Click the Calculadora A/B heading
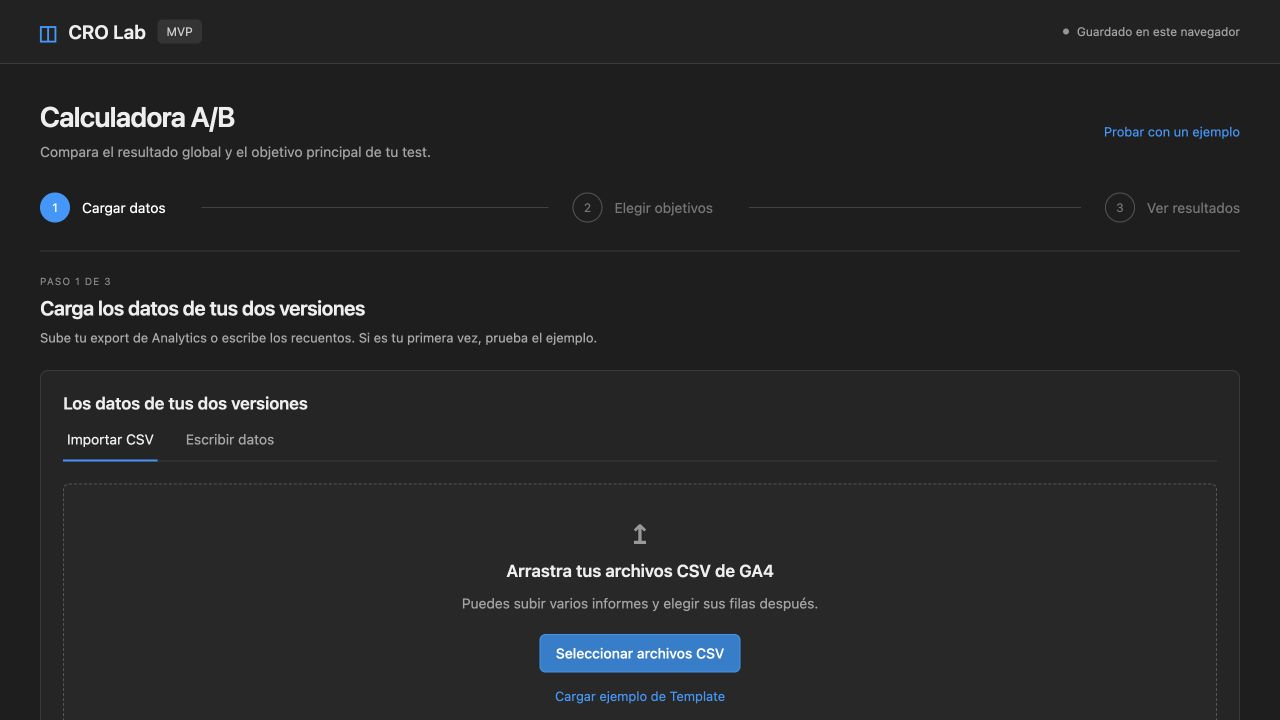The height and width of the screenshot is (720, 1280). (137, 118)
